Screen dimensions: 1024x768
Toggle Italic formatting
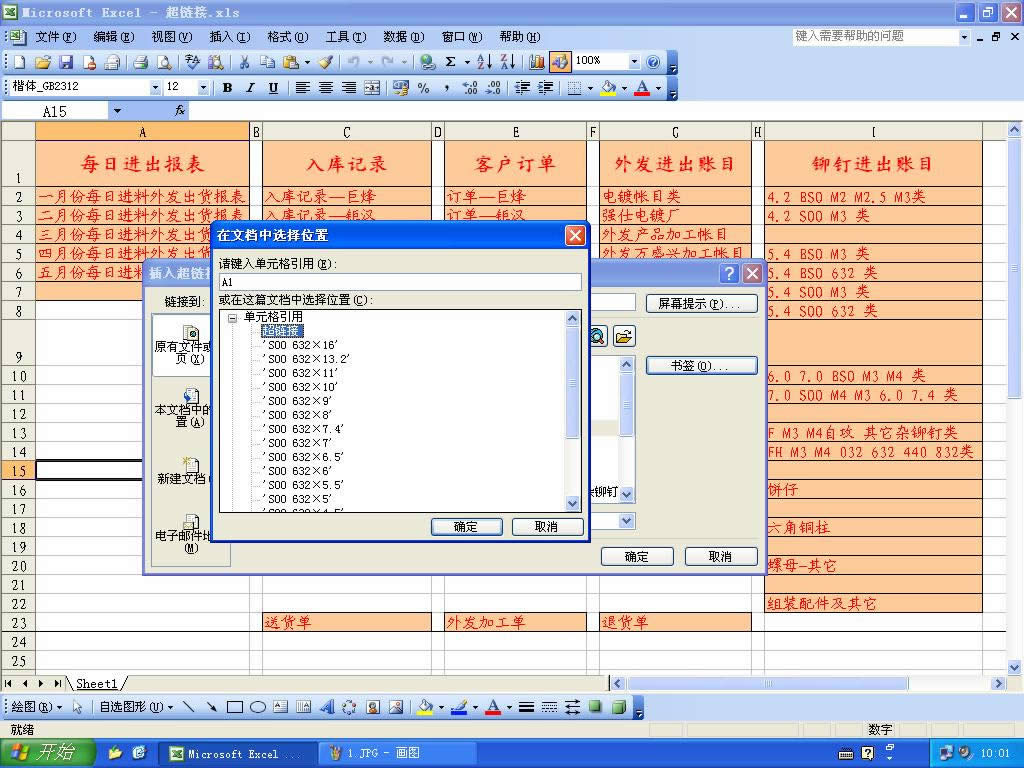(x=250, y=88)
